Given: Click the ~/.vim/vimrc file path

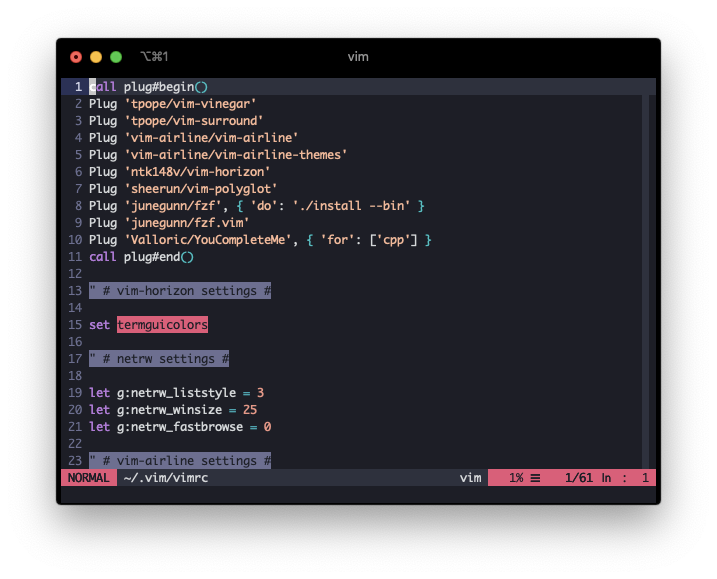Looking at the screenshot, I should pyautogui.click(x=166, y=478).
